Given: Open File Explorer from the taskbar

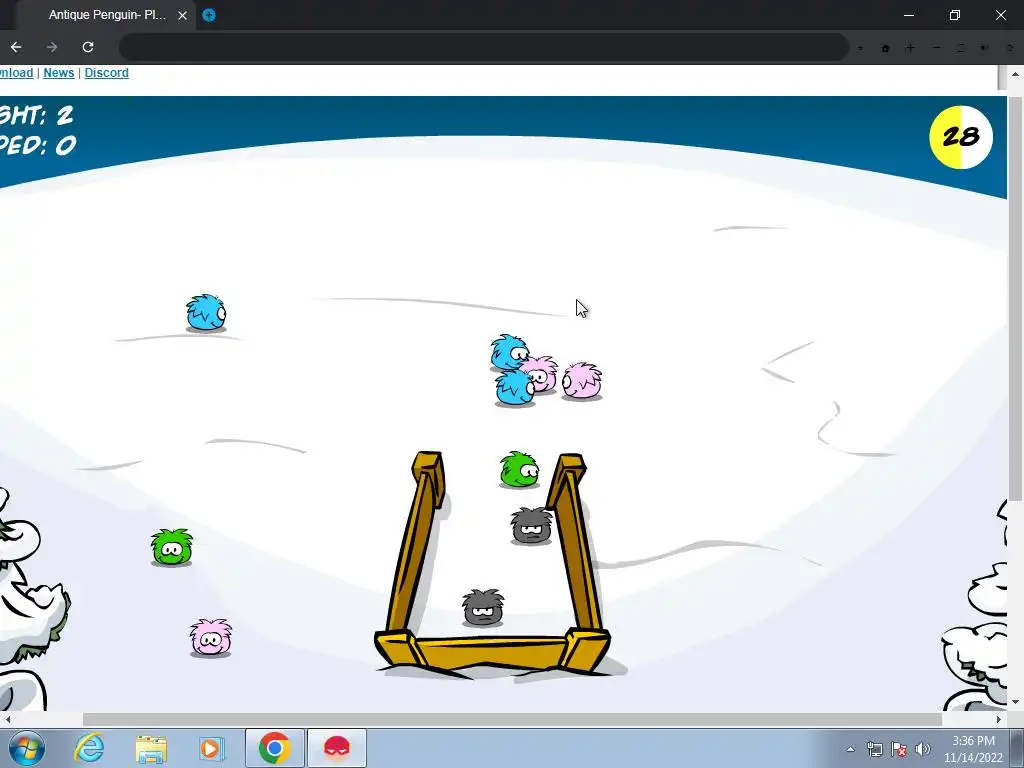Looking at the screenshot, I should pos(151,748).
